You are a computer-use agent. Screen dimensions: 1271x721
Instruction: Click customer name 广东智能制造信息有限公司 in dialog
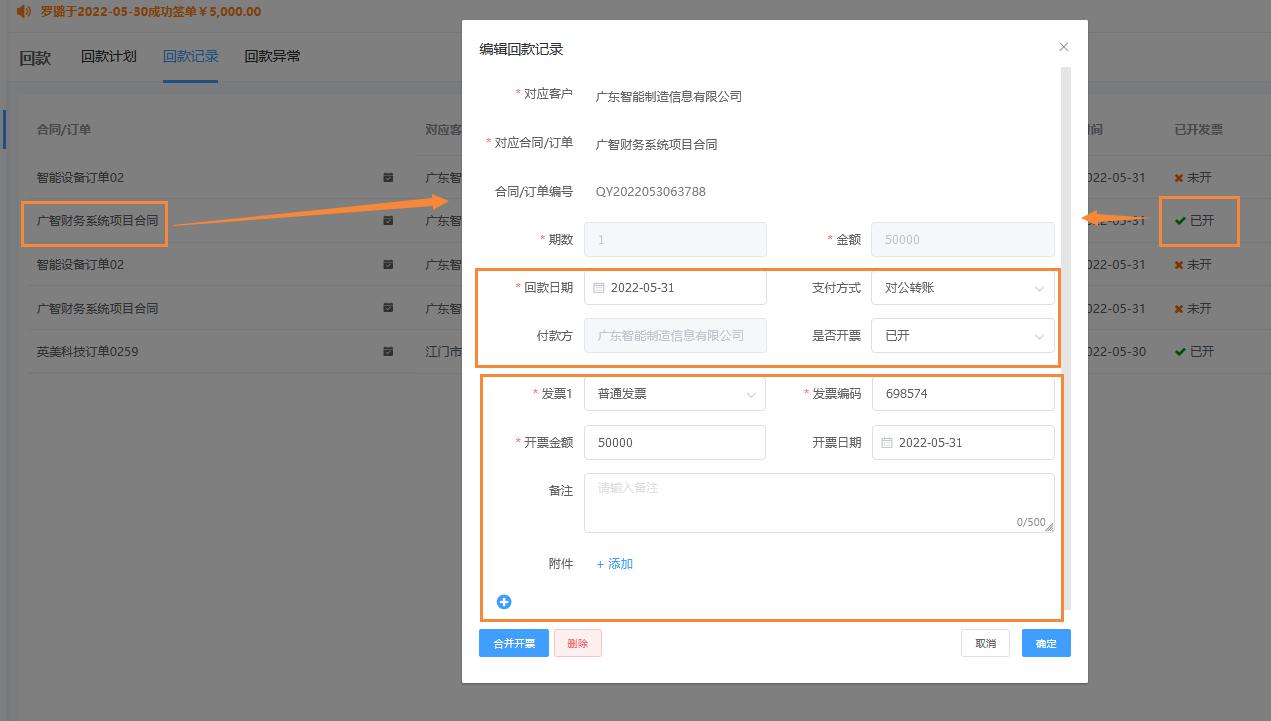pos(669,97)
